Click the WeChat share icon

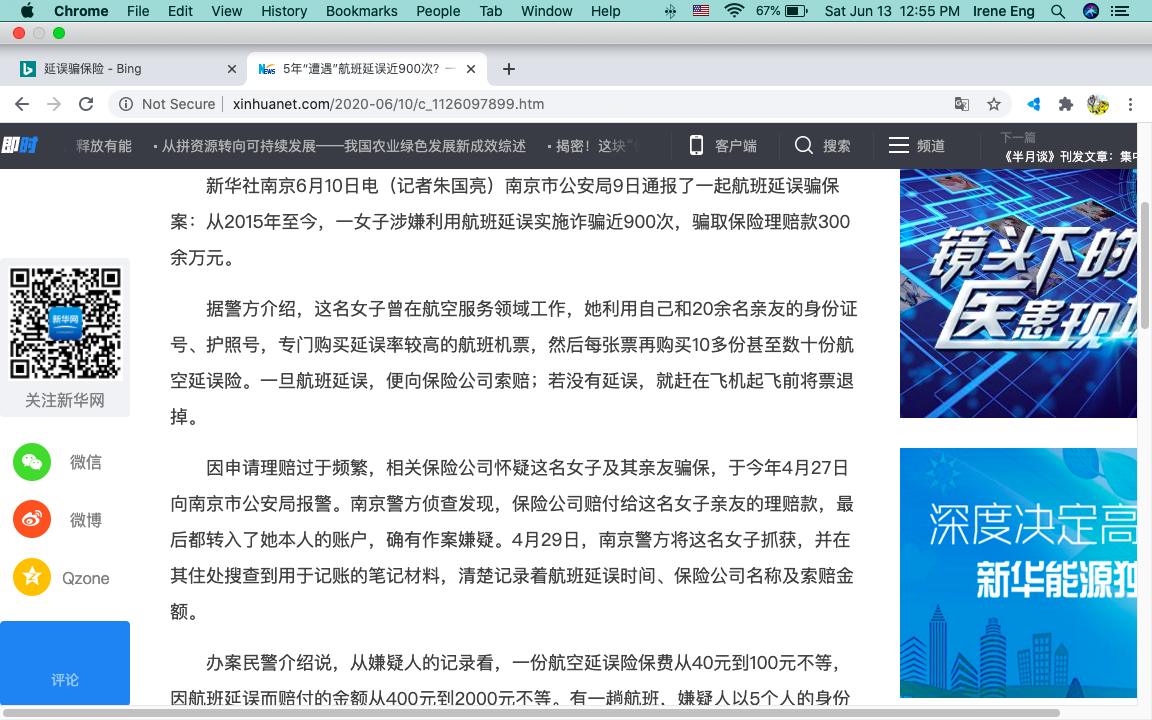click(32, 462)
